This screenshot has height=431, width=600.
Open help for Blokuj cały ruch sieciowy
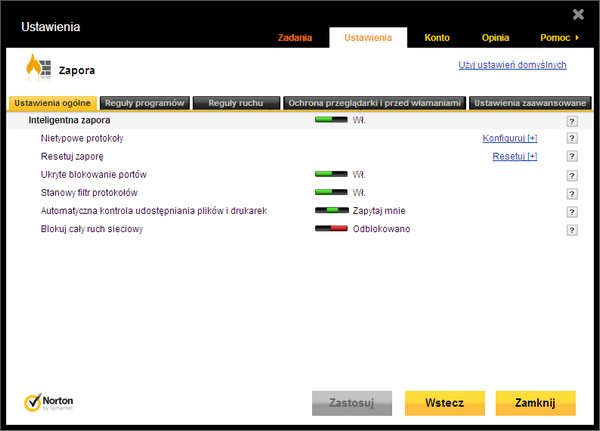572,229
